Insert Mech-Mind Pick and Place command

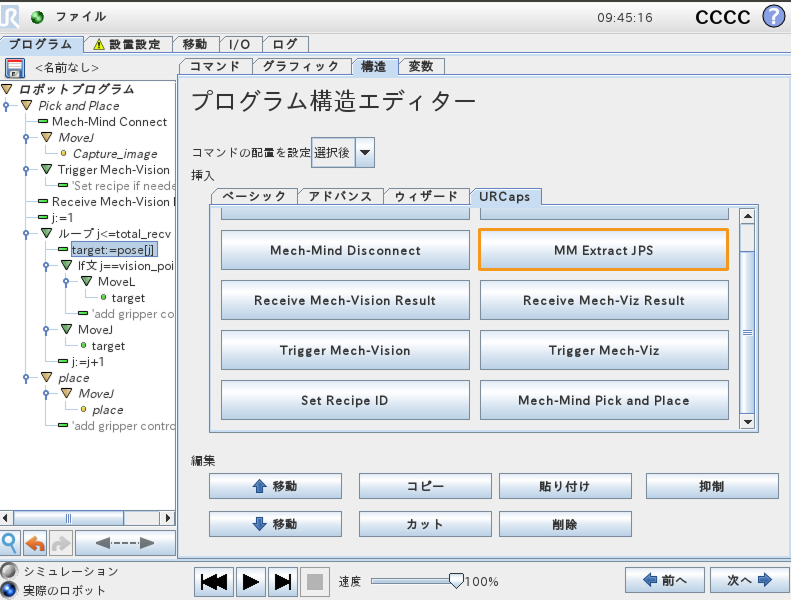pos(604,400)
